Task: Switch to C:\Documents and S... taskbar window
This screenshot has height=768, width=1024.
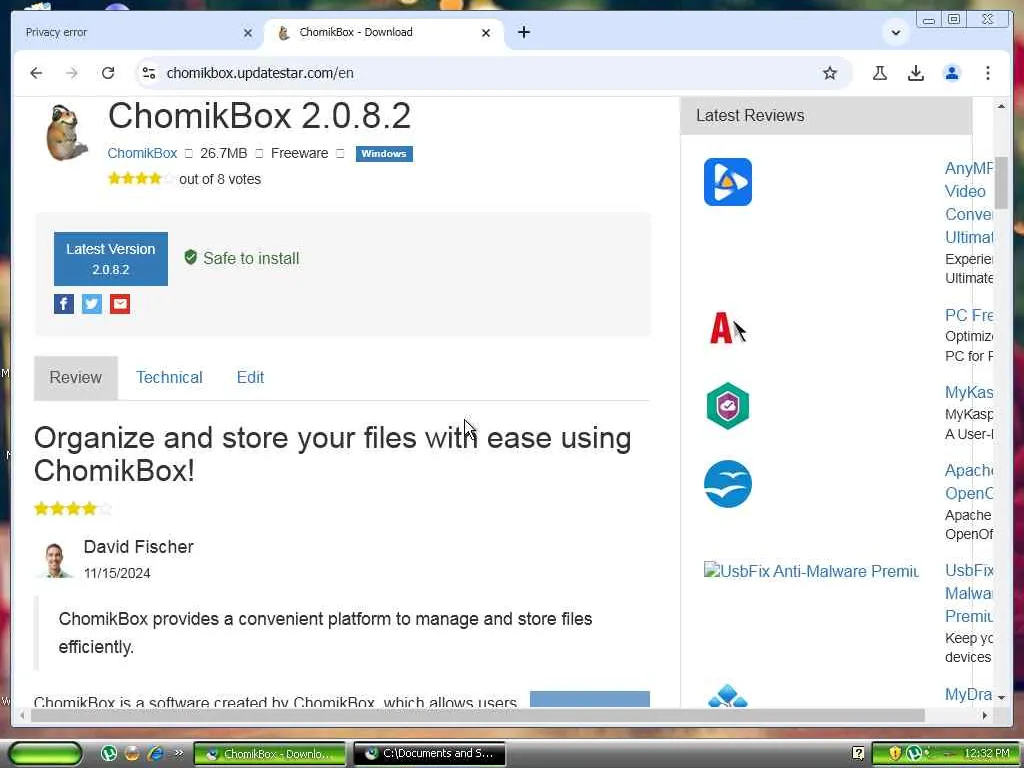Action: (x=429, y=754)
